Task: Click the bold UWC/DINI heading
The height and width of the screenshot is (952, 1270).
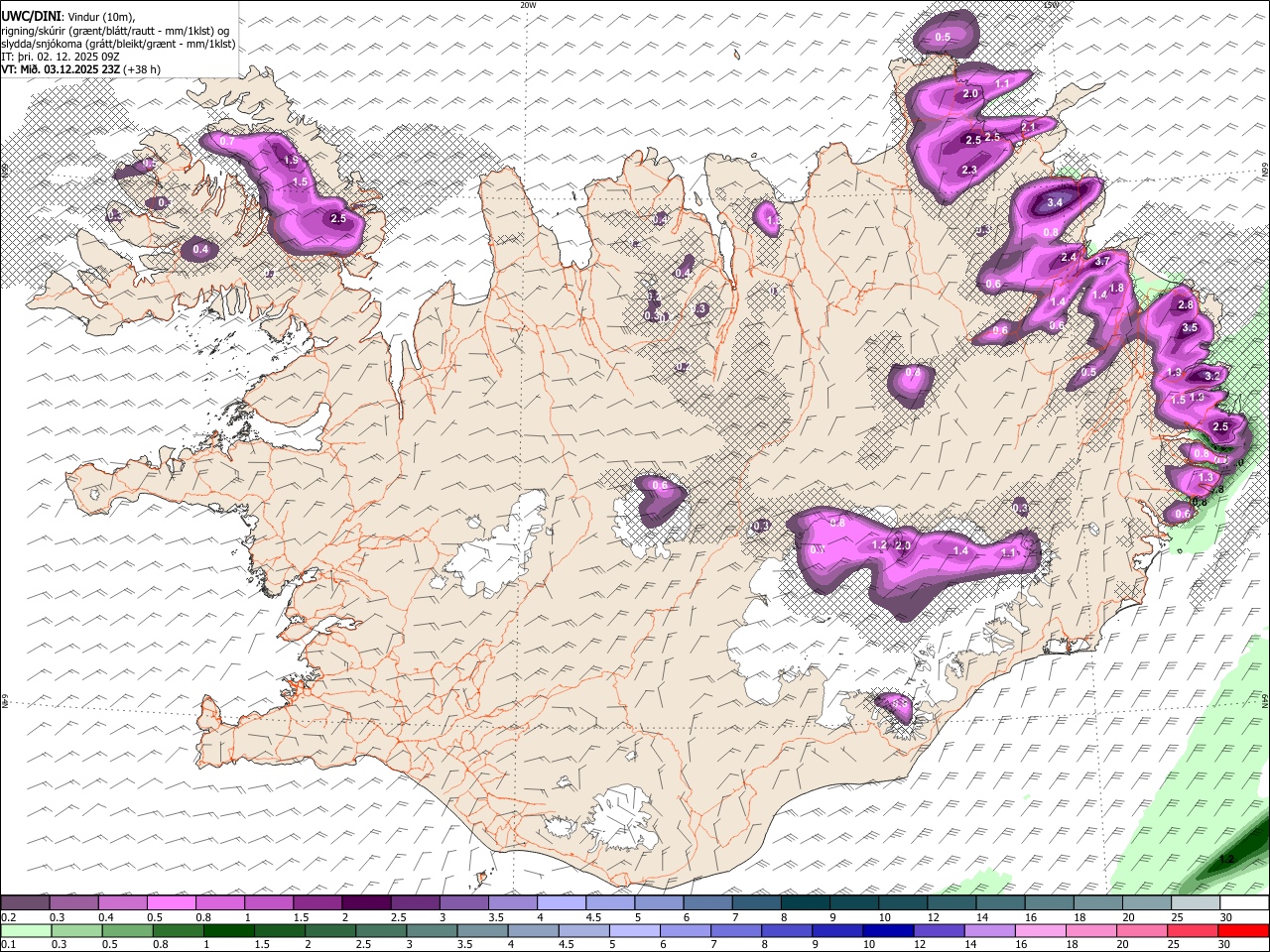Action: 31,17
